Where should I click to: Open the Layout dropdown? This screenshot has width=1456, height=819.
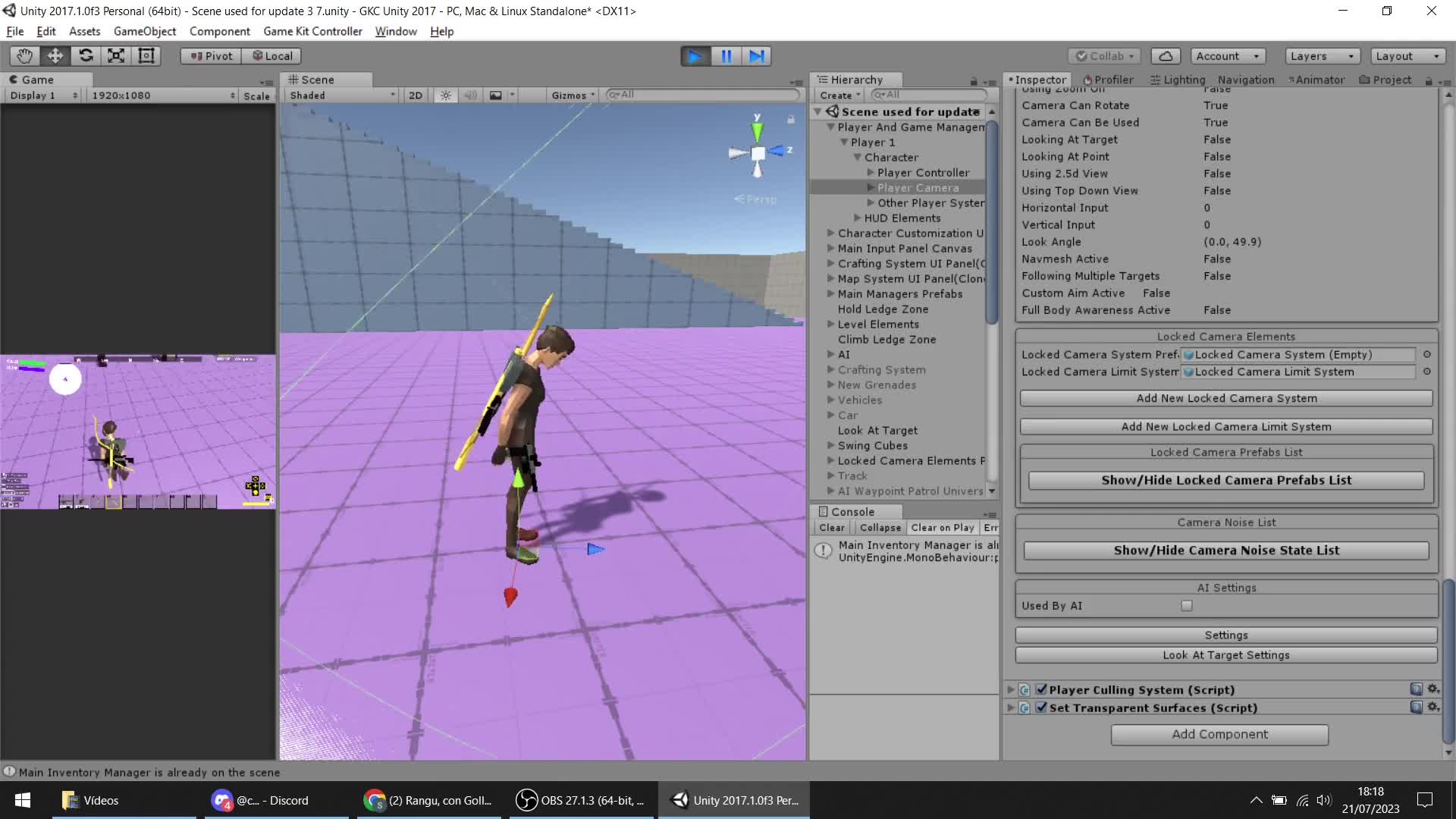1407,56
